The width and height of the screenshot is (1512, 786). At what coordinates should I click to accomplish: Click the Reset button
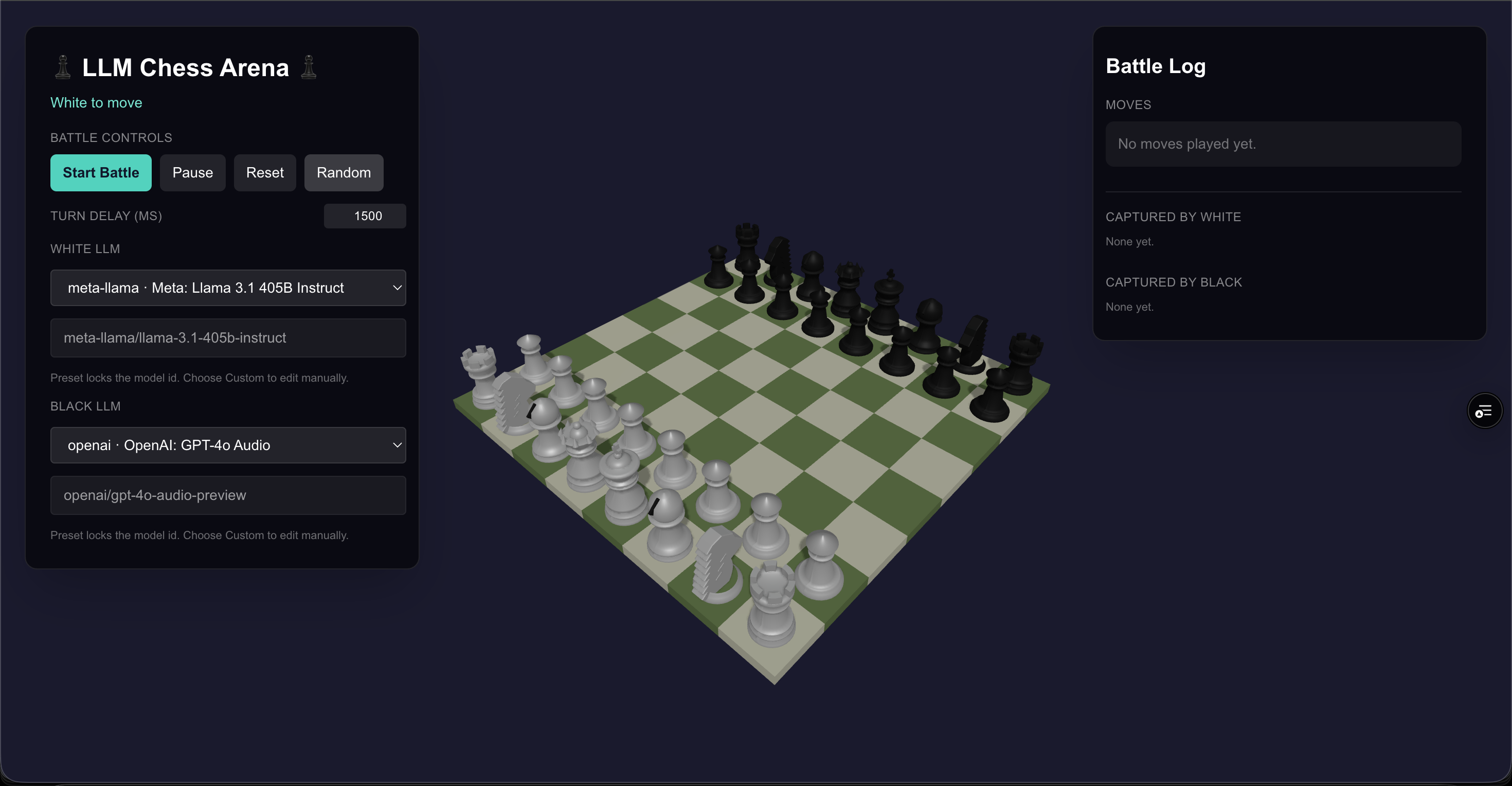pyautogui.click(x=265, y=172)
